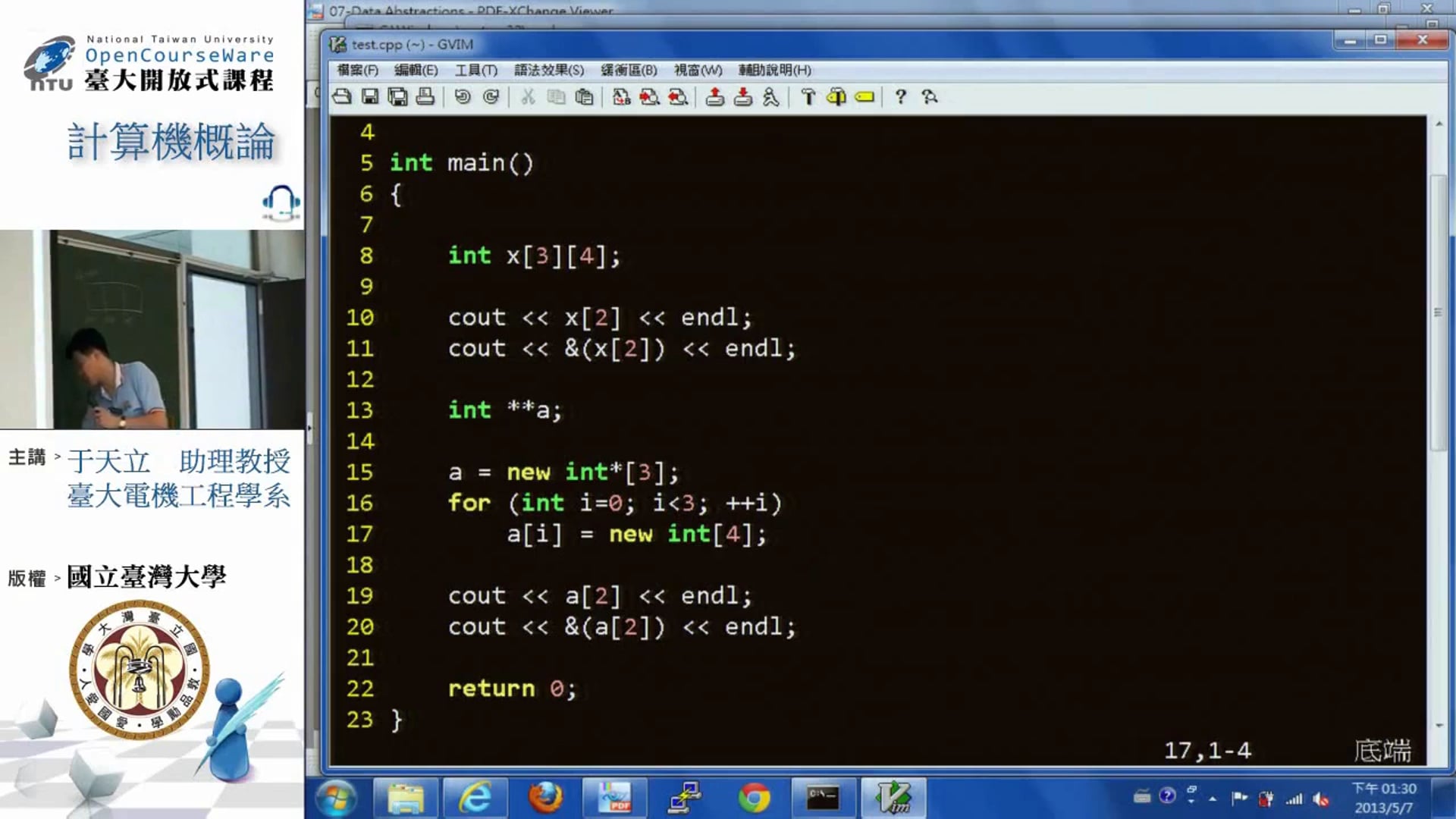Open the 輔助說明(H) help menu
1456x819 pixels.
(775, 70)
